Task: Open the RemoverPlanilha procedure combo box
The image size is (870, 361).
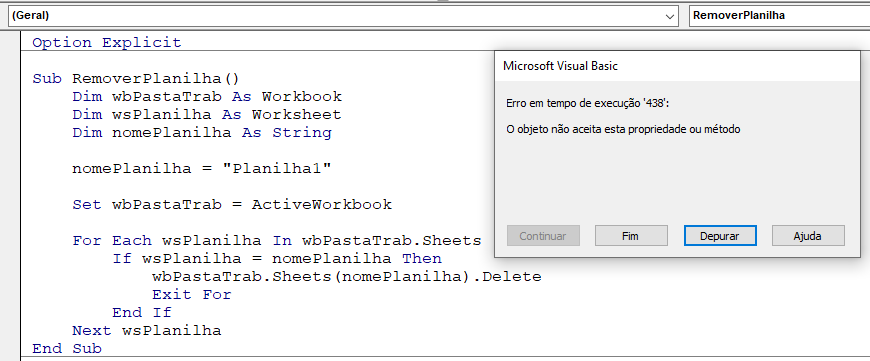Action: coord(779,16)
